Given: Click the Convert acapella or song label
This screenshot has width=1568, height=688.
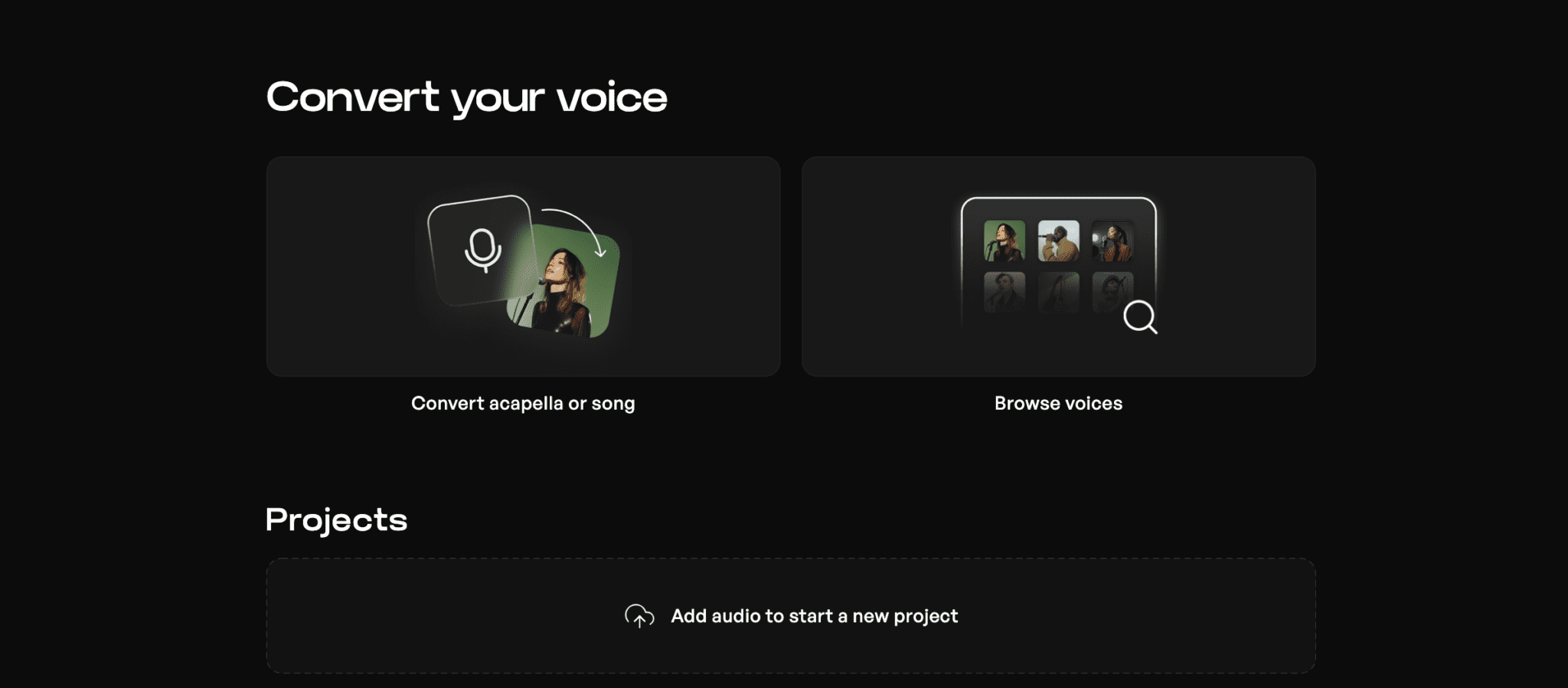Looking at the screenshot, I should click(523, 402).
